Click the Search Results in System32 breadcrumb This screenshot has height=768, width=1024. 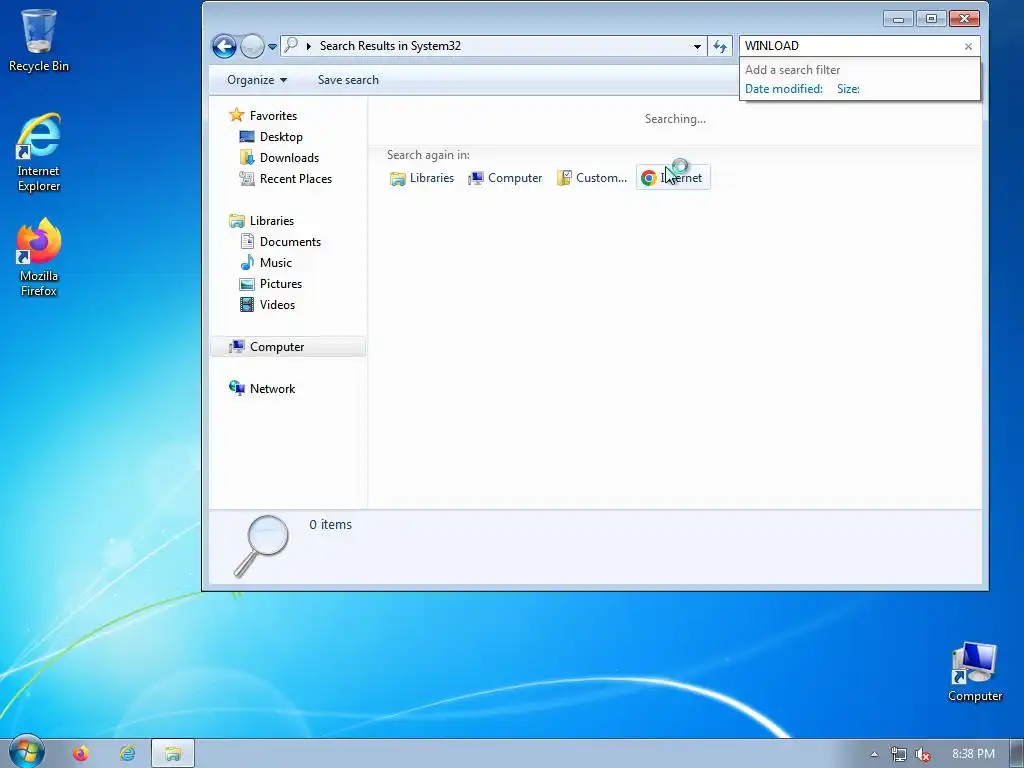(390, 46)
